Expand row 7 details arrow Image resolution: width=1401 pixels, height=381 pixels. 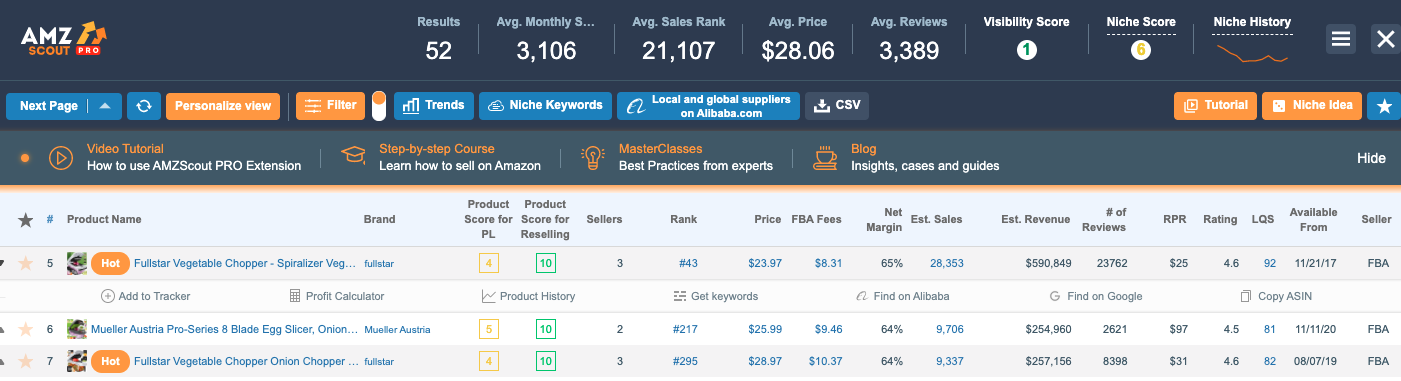point(3,361)
